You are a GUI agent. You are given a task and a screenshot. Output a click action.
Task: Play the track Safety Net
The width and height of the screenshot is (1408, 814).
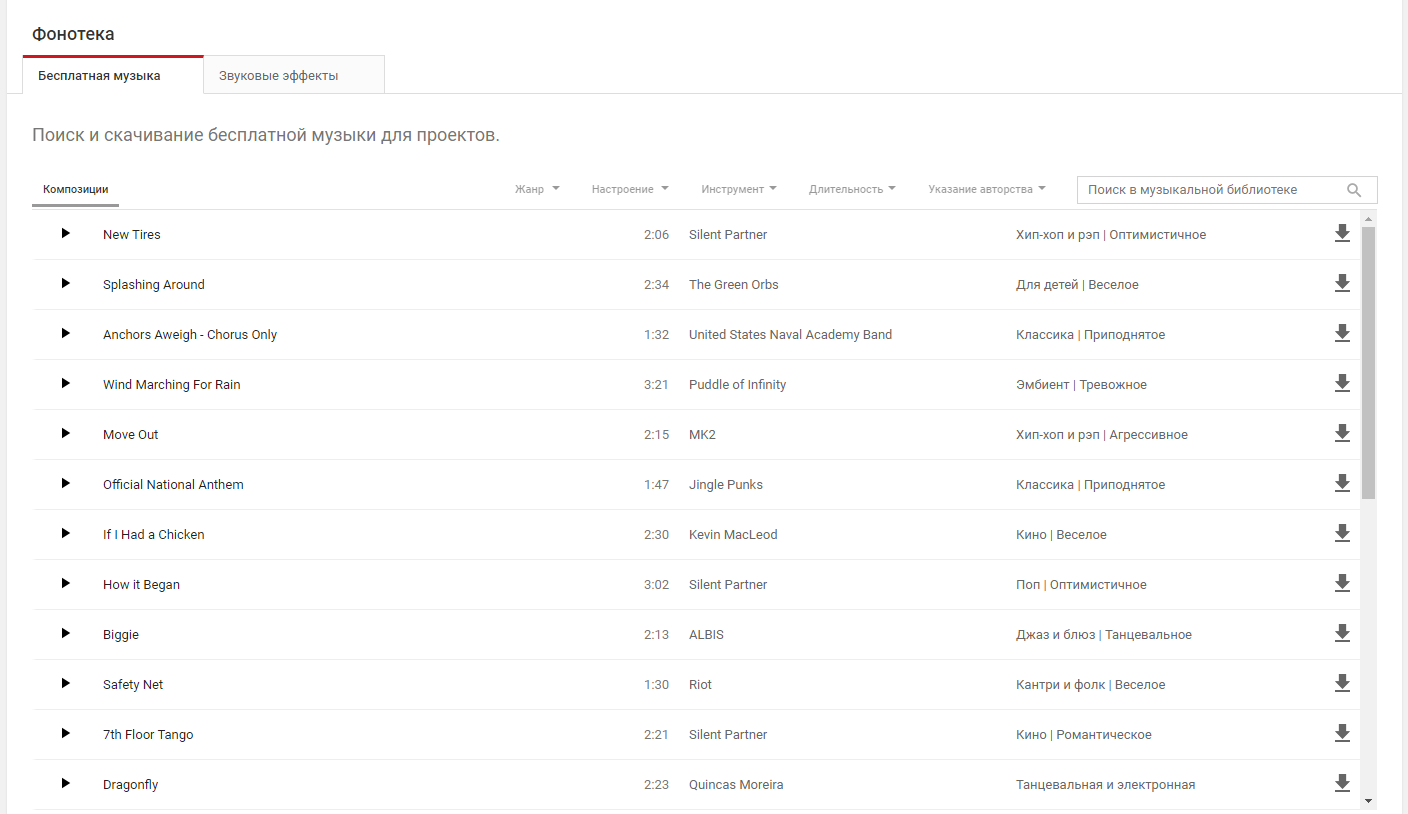pos(66,683)
